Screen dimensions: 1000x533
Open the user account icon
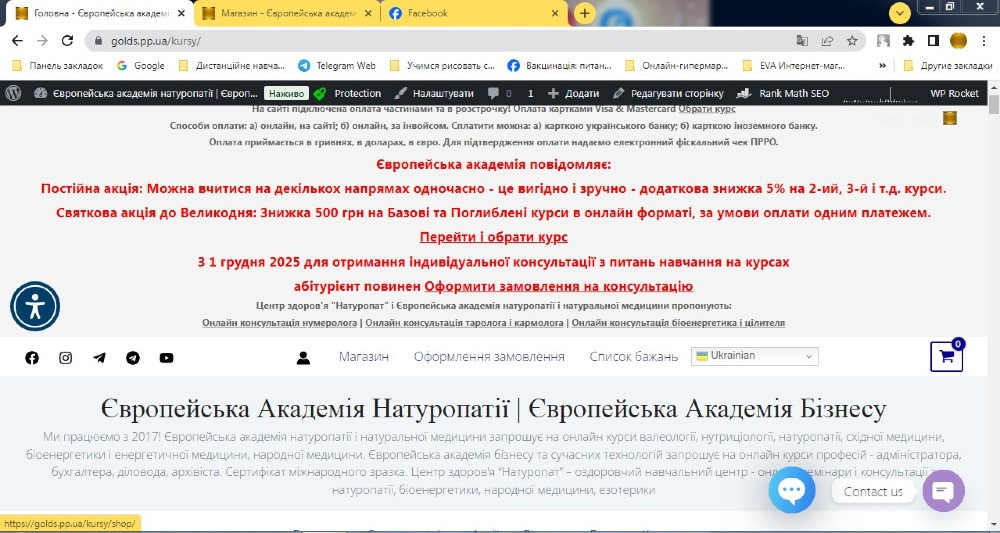point(303,358)
